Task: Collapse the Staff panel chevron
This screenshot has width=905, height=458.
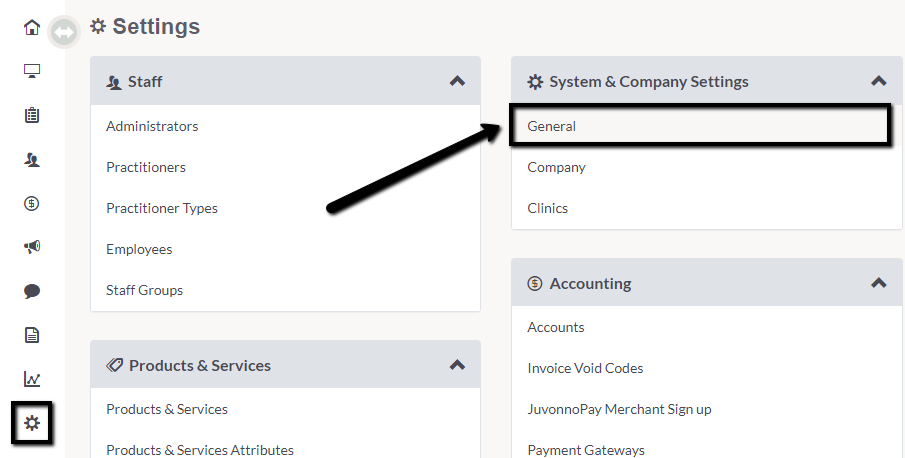Action: point(457,81)
